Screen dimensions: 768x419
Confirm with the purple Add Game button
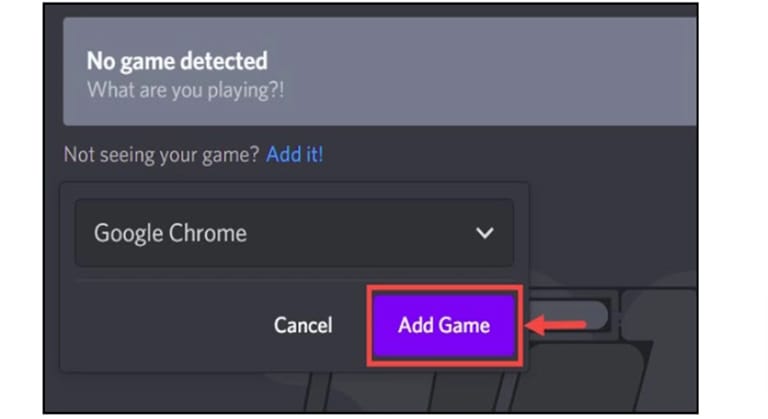(444, 325)
